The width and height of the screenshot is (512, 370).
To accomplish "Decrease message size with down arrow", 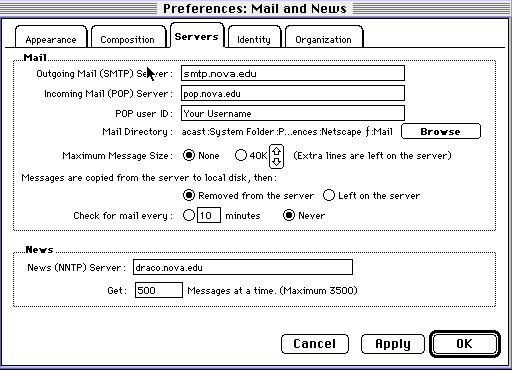I will point(276,162).
